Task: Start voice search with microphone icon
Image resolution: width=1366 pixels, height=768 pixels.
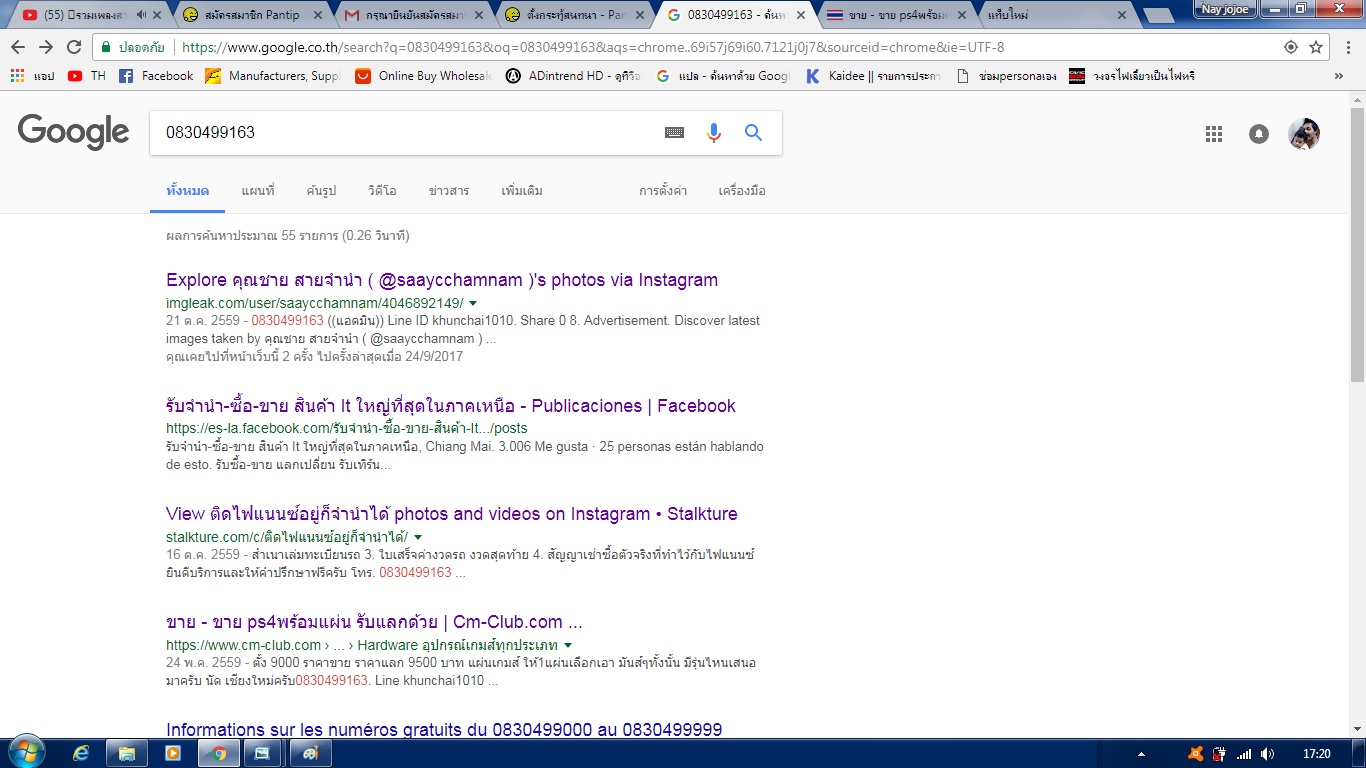Action: pos(713,132)
